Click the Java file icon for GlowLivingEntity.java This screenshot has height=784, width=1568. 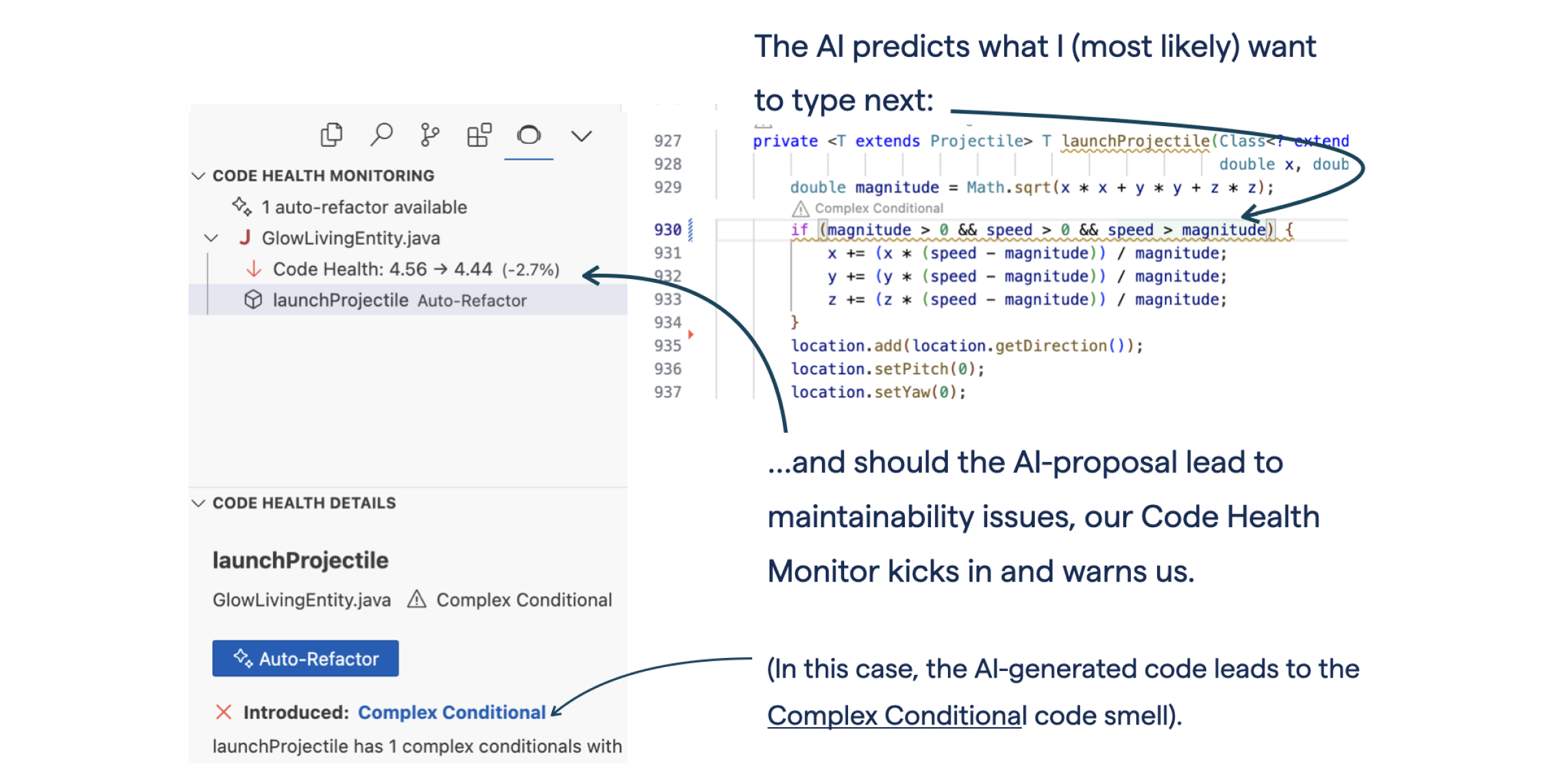(245, 238)
